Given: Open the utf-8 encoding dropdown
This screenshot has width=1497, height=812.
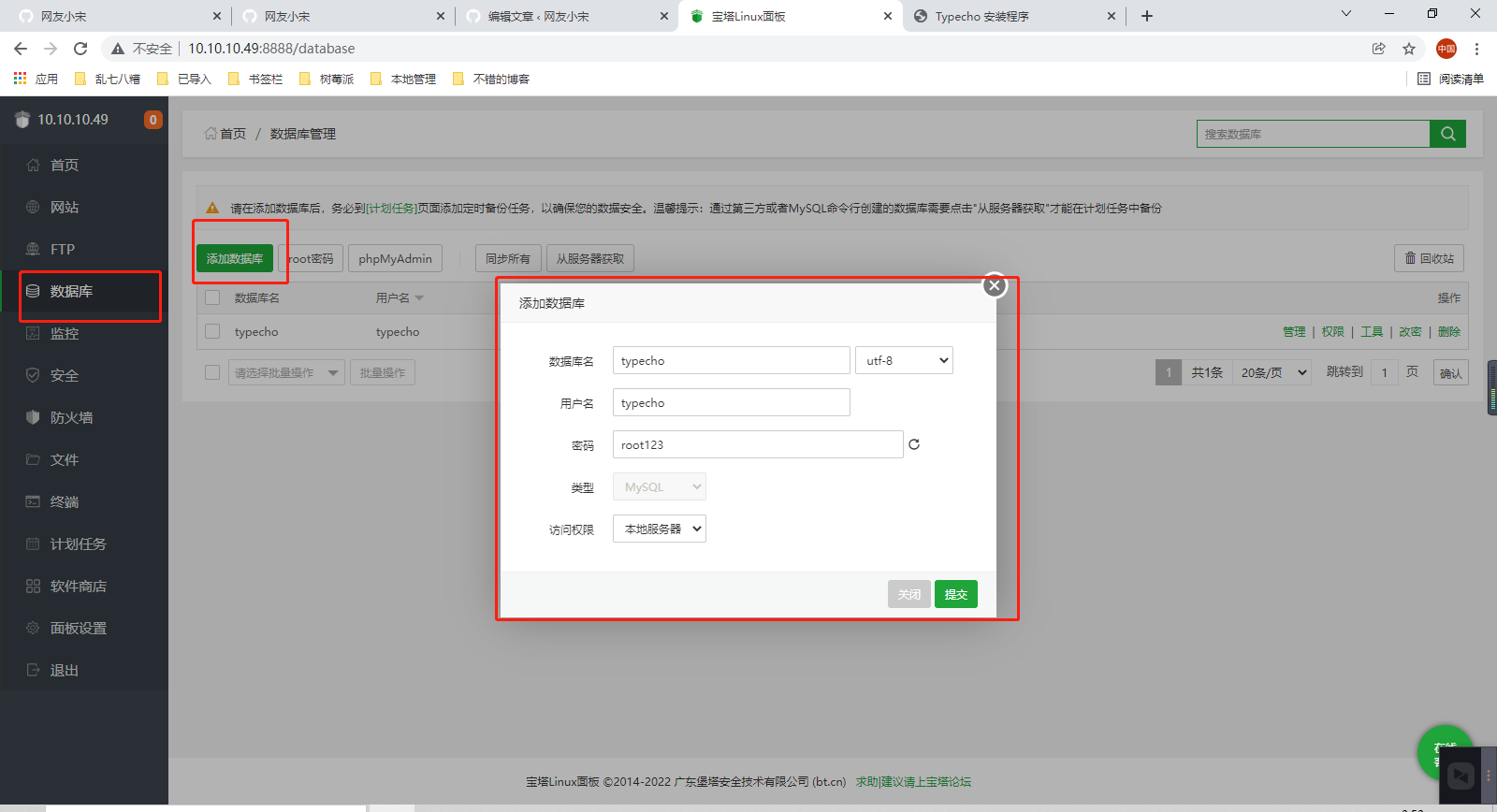Looking at the screenshot, I should [x=904, y=360].
